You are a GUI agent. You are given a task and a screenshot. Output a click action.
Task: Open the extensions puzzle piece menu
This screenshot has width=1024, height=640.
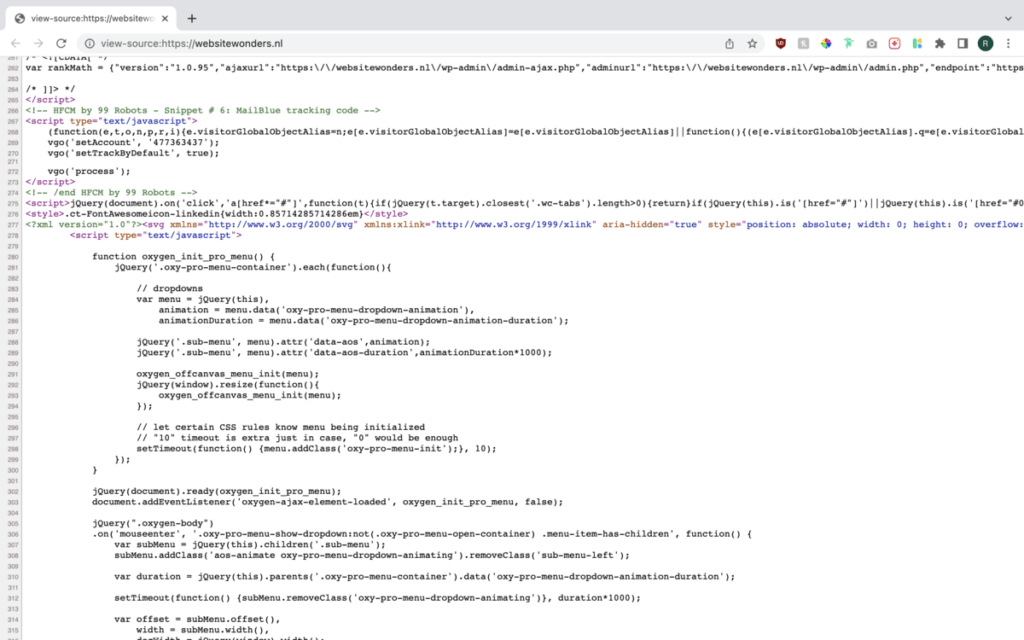941,44
